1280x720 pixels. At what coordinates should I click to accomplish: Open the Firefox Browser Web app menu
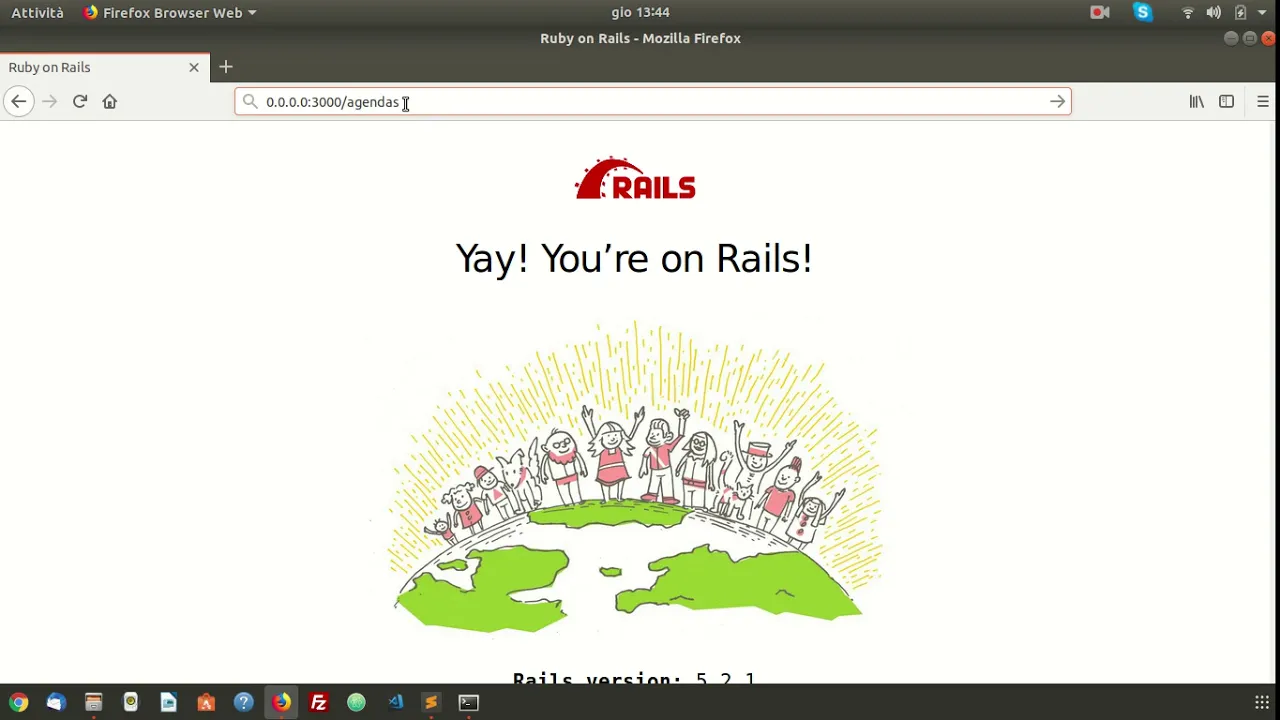coord(169,12)
